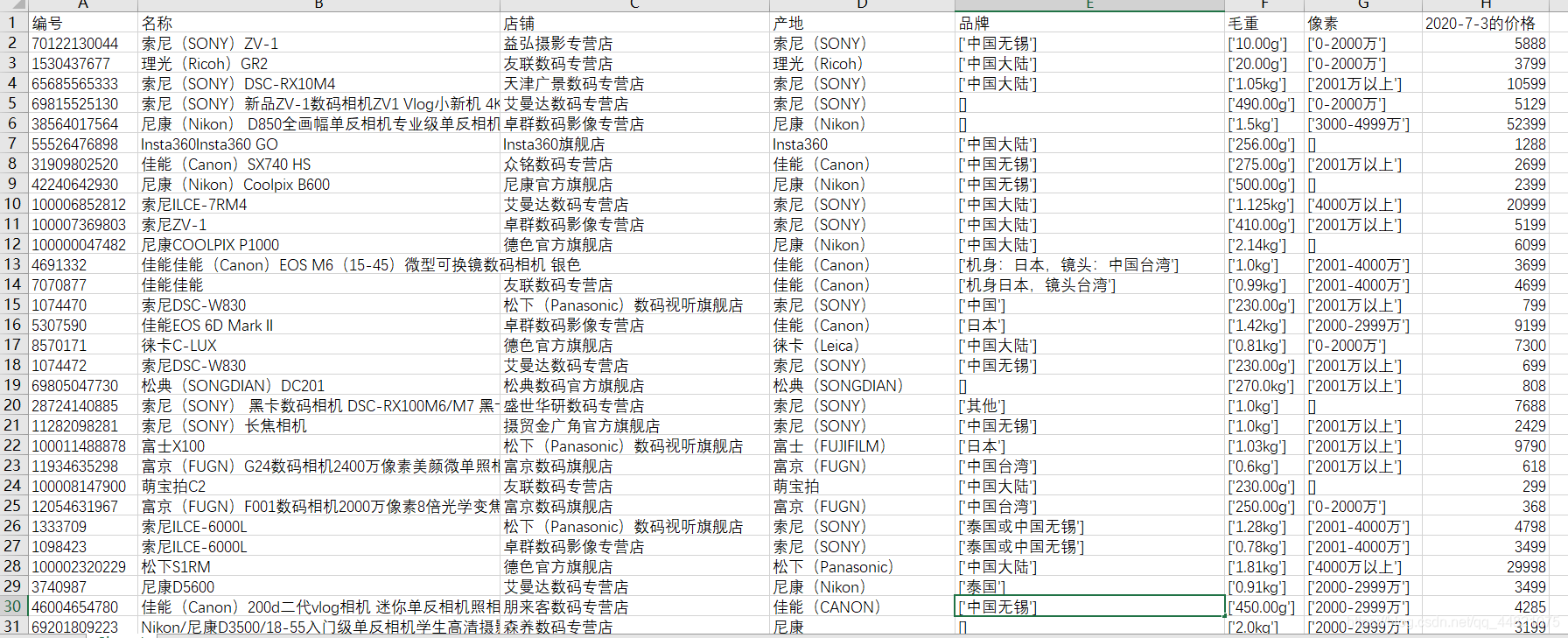The width and height of the screenshot is (1568, 638).
Task: Select brand cell ['其他']
Action: pos(1089,405)
